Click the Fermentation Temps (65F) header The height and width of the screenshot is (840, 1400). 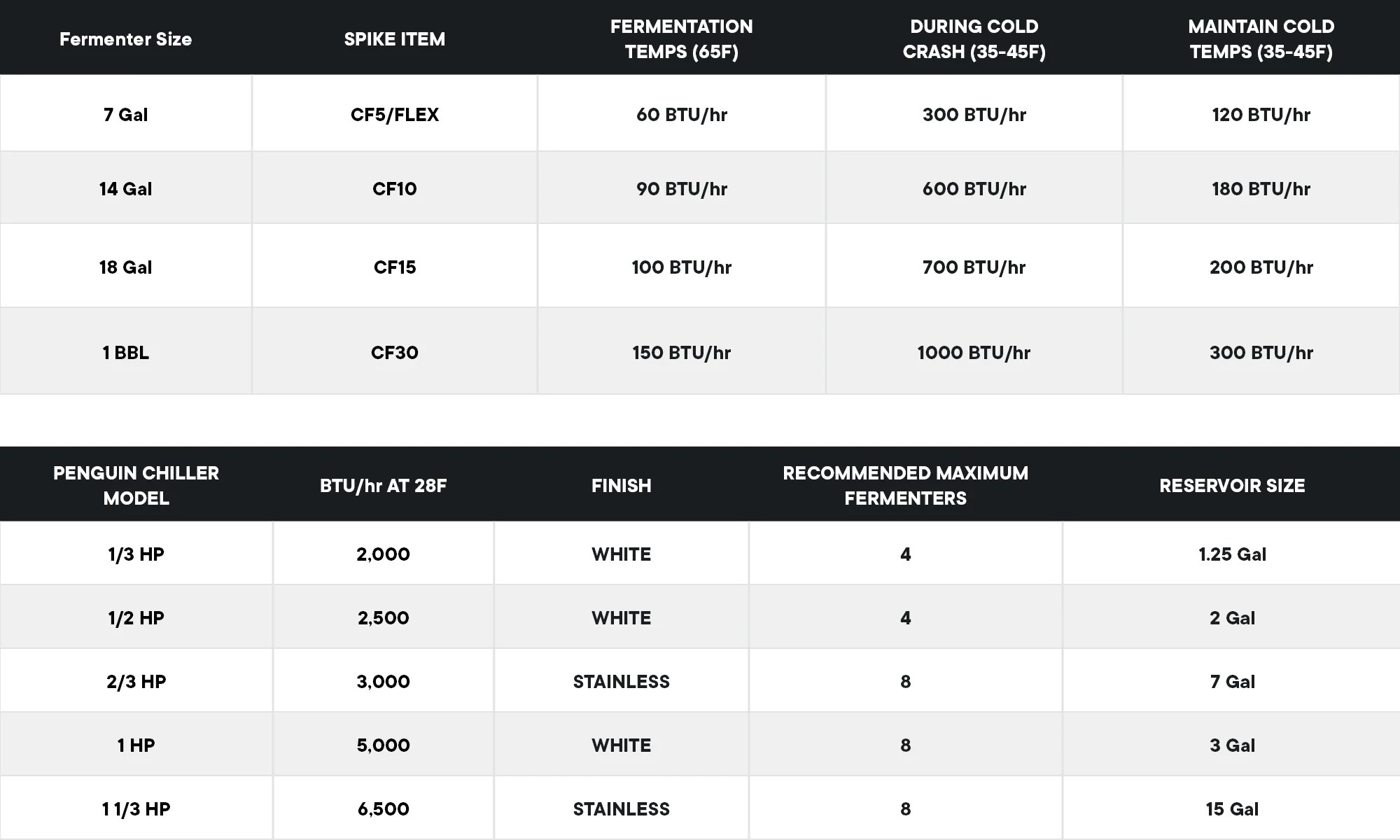(681, 39)
